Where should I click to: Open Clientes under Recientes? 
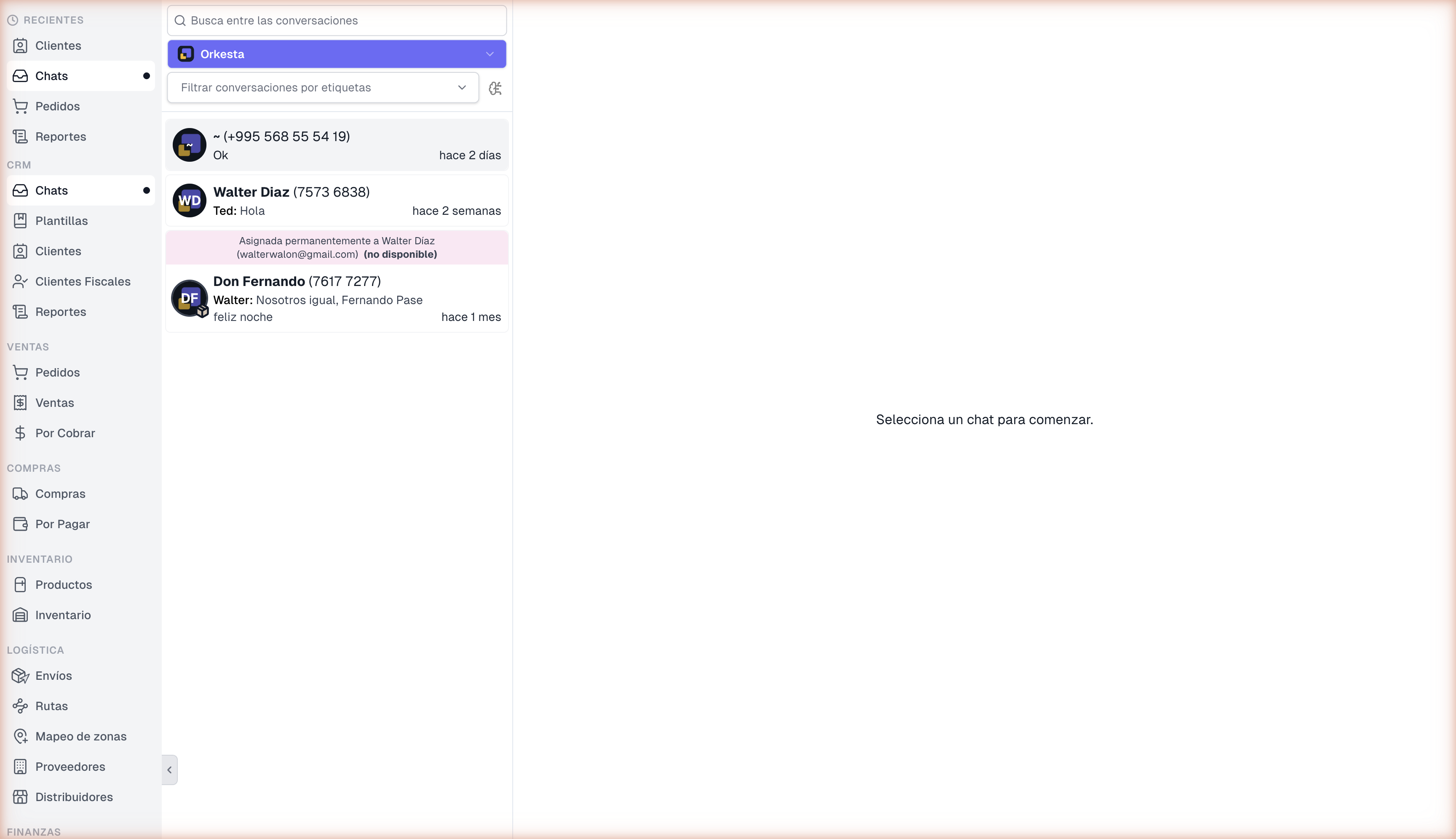[x=58, y=45]
